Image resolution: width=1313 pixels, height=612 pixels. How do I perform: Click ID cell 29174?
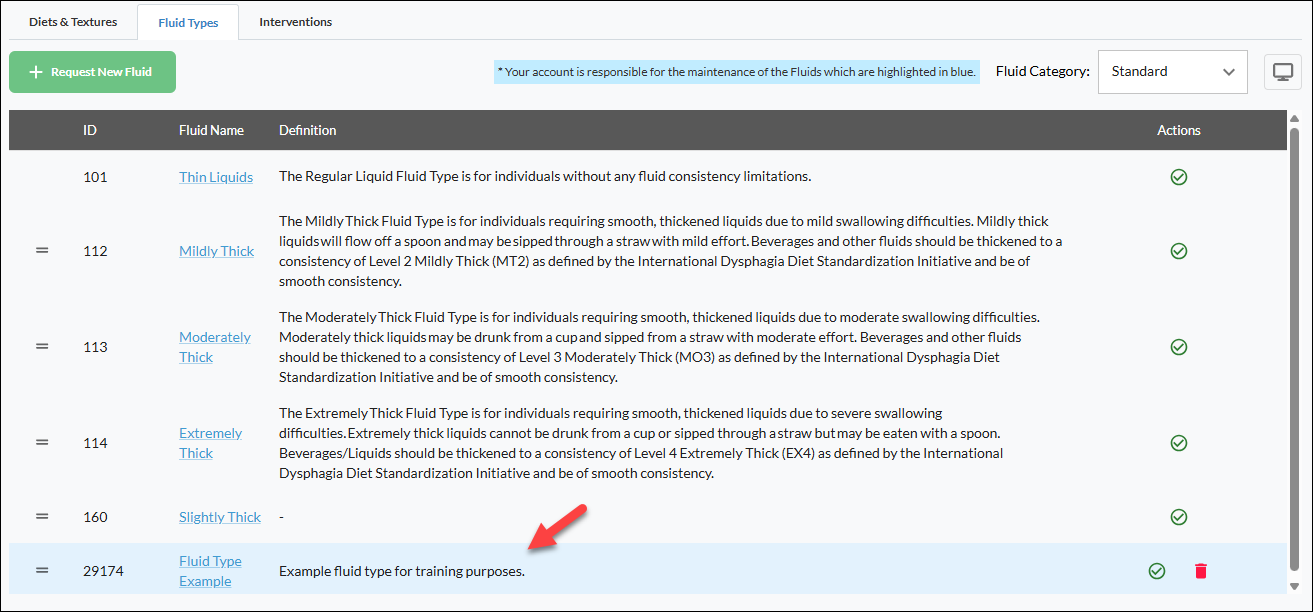coord(102,571)
